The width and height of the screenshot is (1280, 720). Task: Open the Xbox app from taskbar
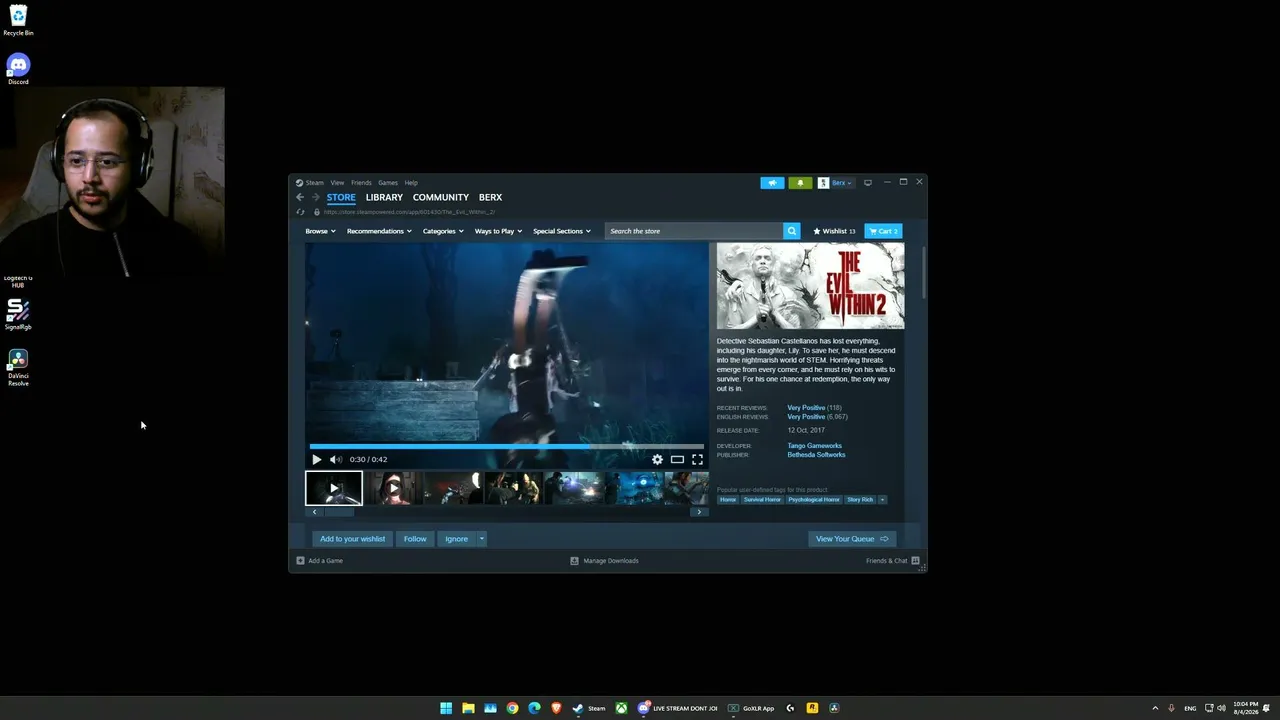point(621,708)
